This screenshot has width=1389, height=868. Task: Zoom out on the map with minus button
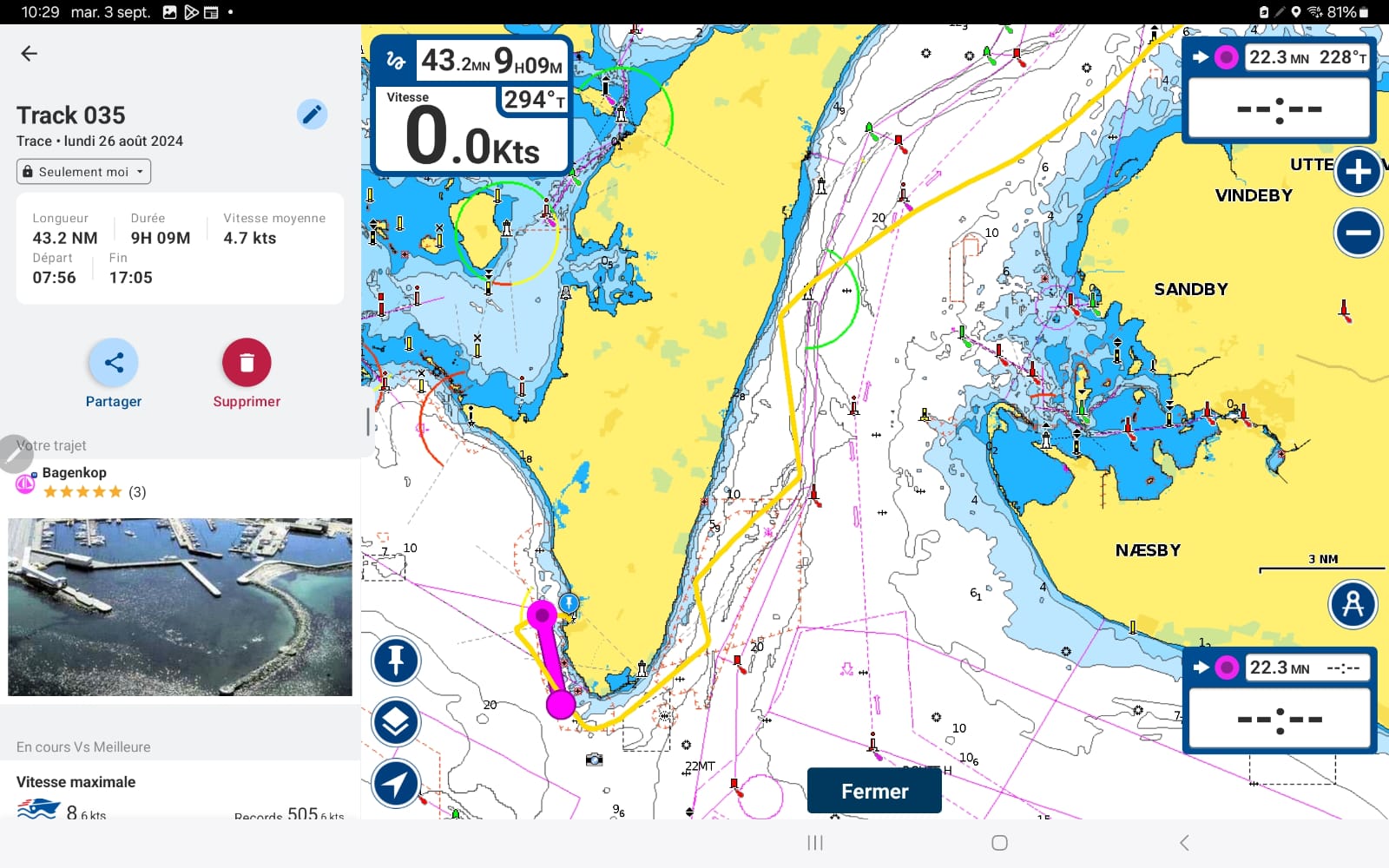tap(1358, 233)
